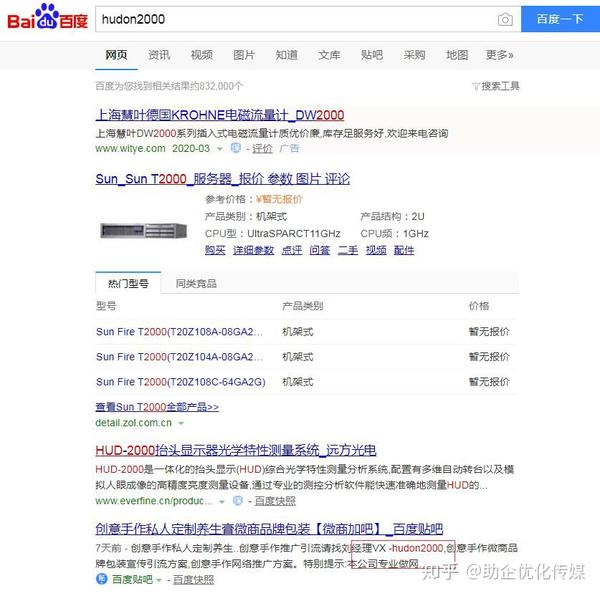The width and height of the screenshot is (600, 596).
Task: Open the 问答 link
Action: pos(320,250)
